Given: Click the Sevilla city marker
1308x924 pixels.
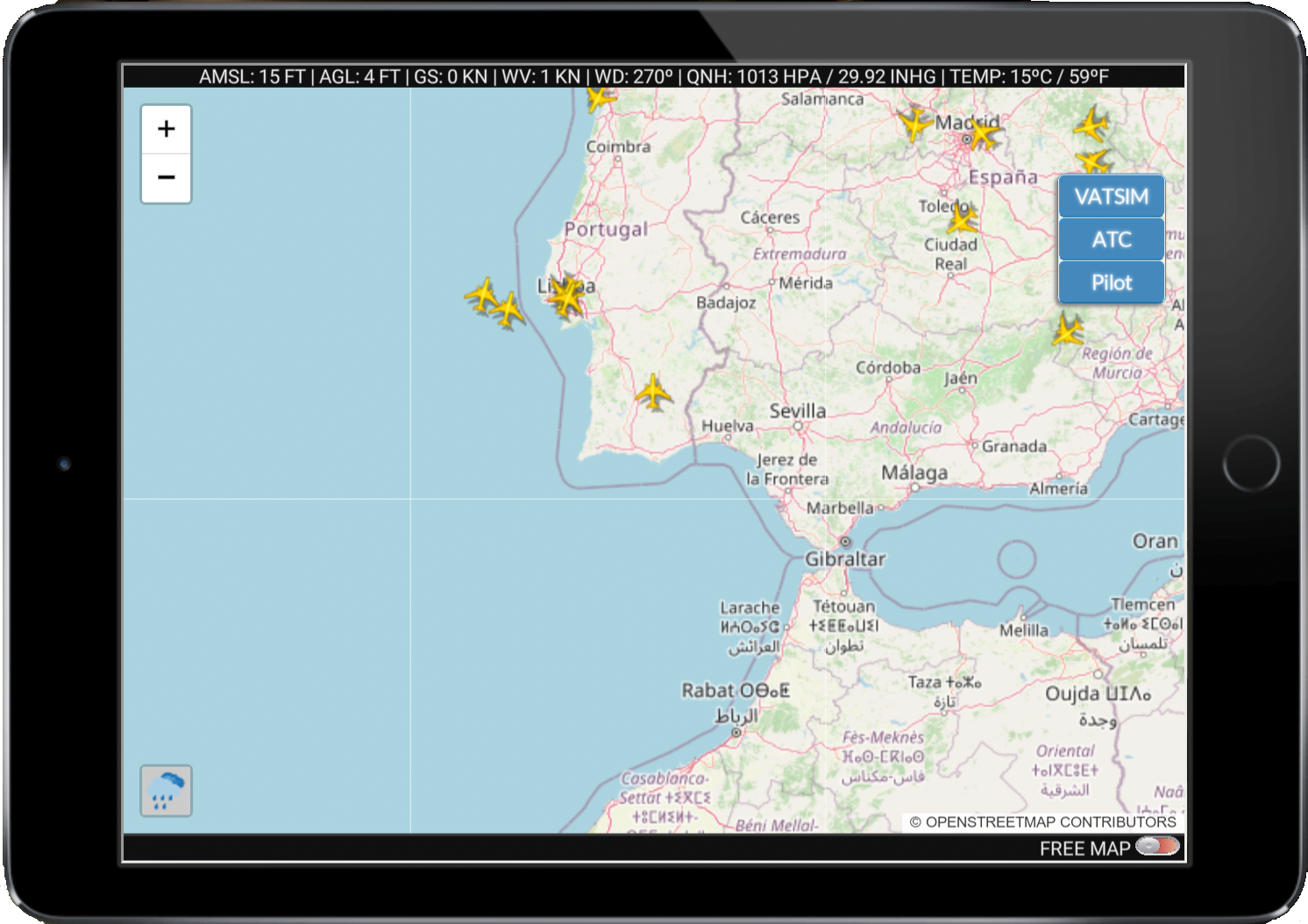Looking at the screenshot, I should (x=798, y=425).
